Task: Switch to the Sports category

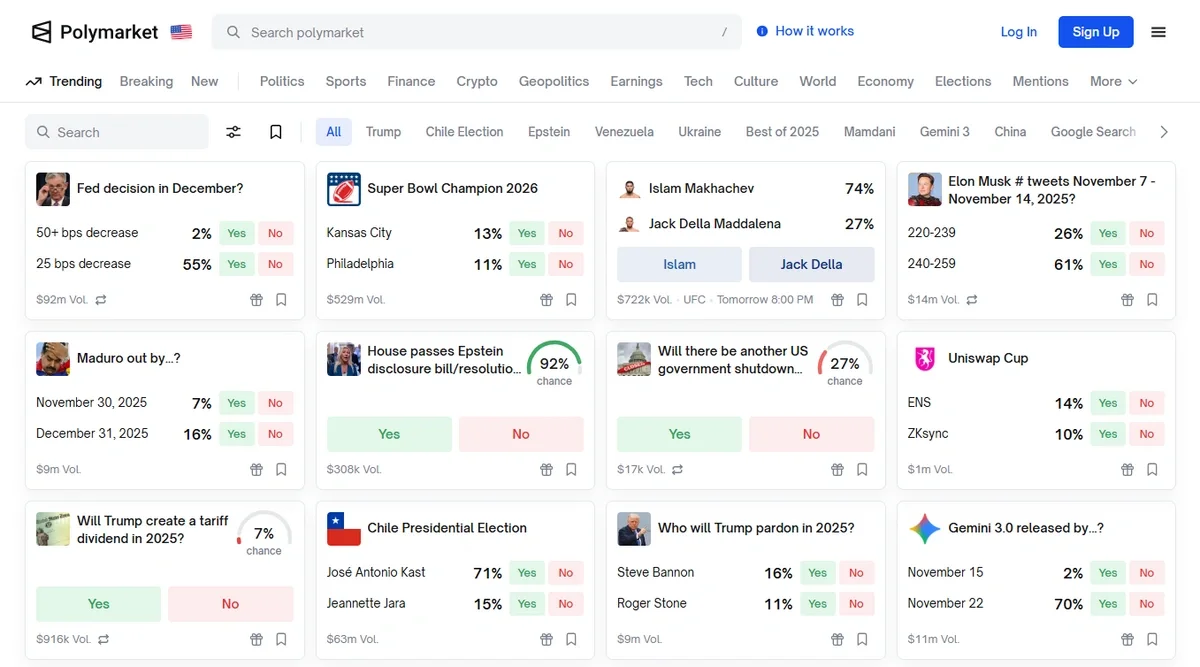Action: (x=345, y=81)
